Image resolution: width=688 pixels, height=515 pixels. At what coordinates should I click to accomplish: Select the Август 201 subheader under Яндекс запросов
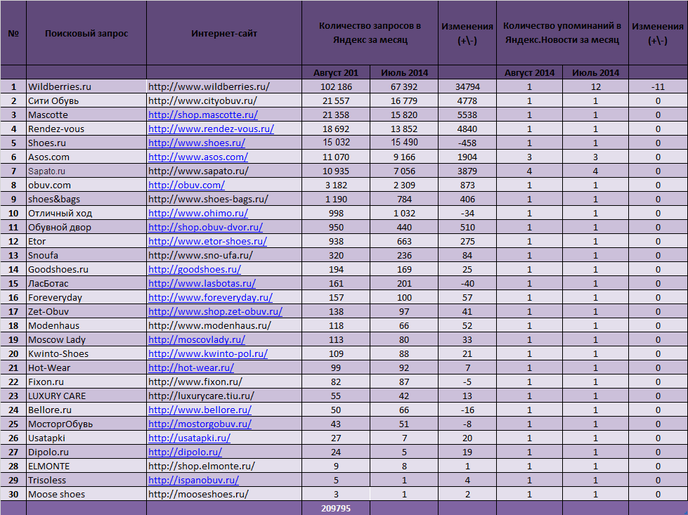(x=336, y=73)
